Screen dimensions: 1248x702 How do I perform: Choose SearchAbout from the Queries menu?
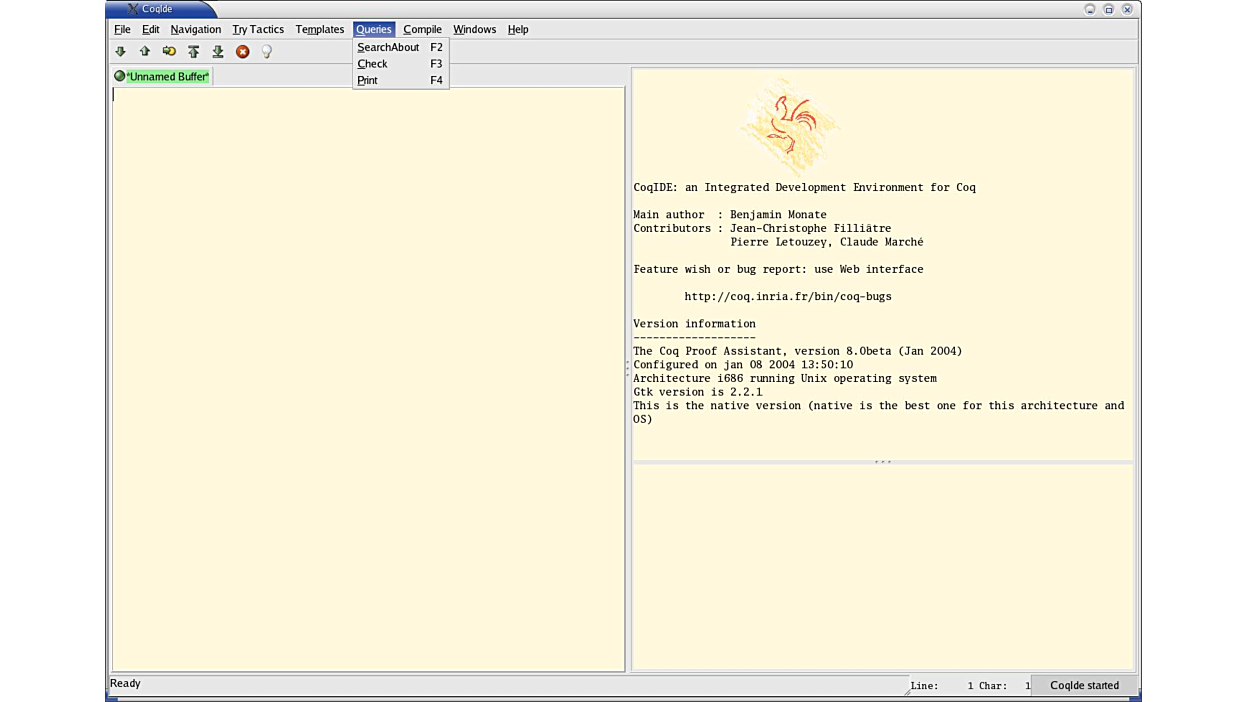point(388,47)
